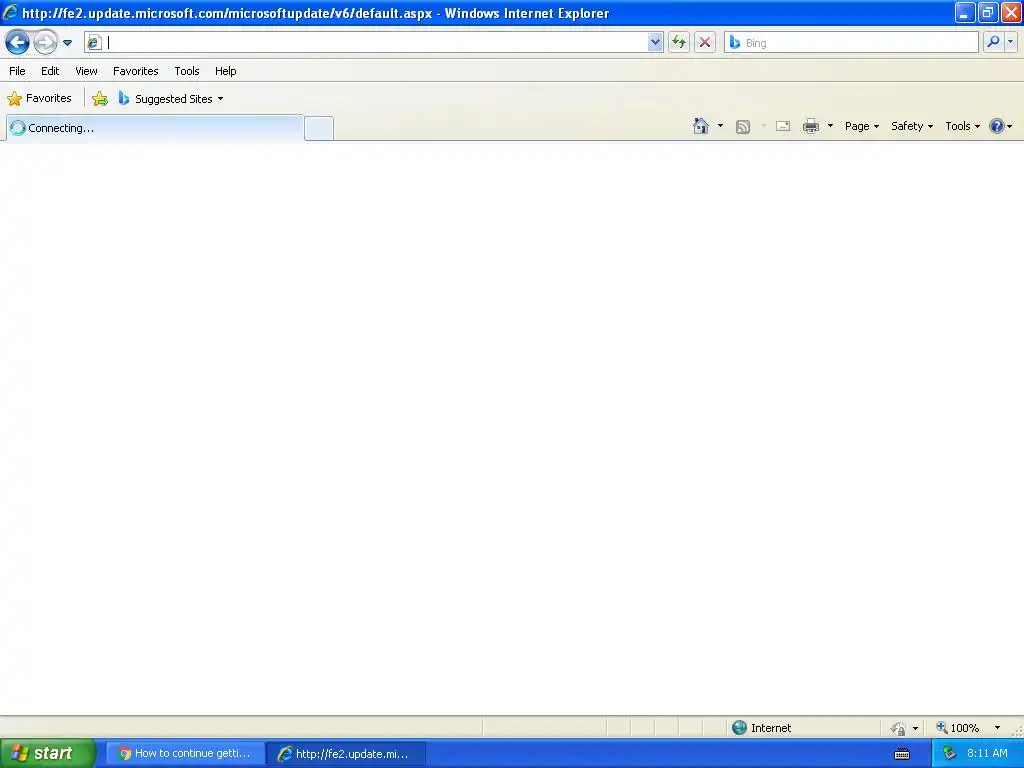This screenshot has width=1024, height=768.
Task: Click the Windows Start button
Action: 47,754
